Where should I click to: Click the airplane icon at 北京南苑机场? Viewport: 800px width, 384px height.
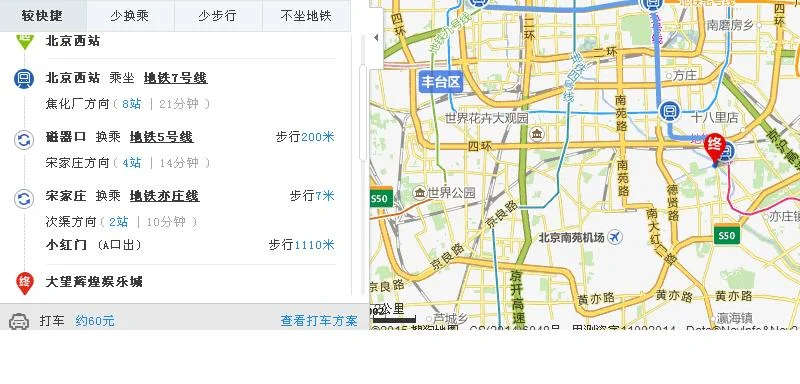tap(616, 237)
